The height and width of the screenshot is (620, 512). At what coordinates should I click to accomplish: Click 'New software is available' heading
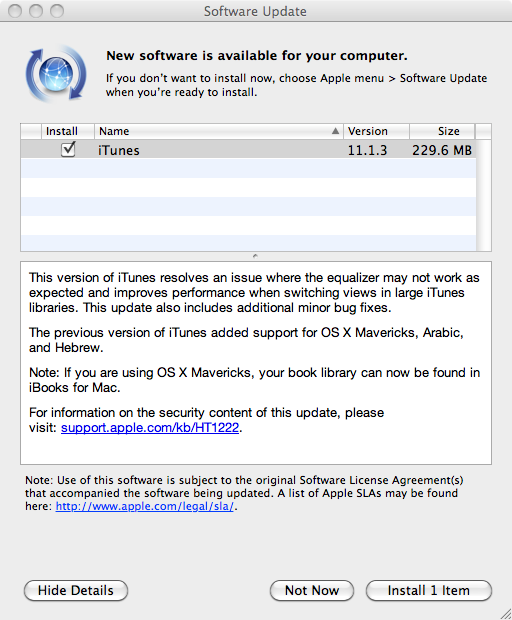(257, 55)
